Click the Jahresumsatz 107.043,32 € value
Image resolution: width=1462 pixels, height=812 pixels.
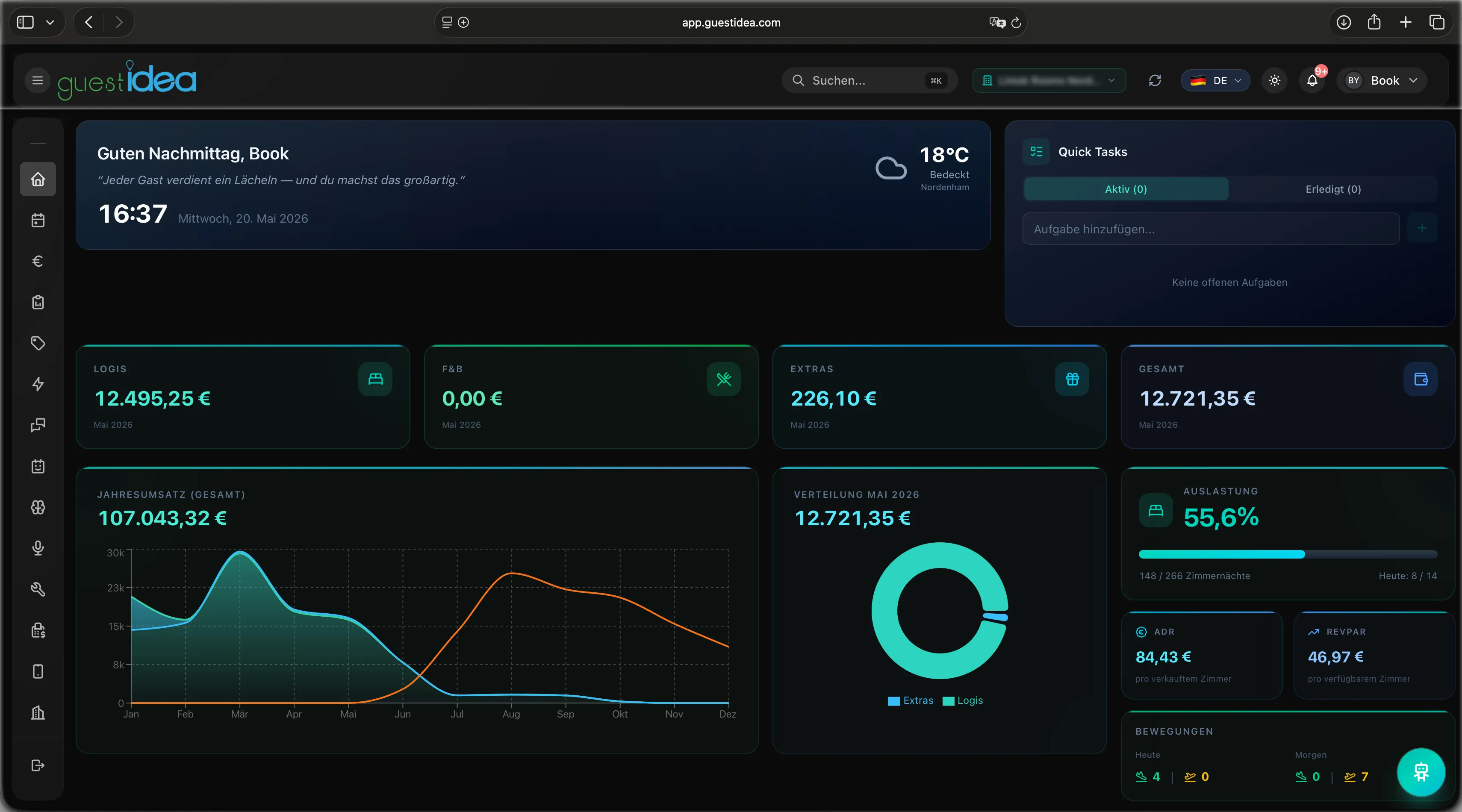point(162,518)
